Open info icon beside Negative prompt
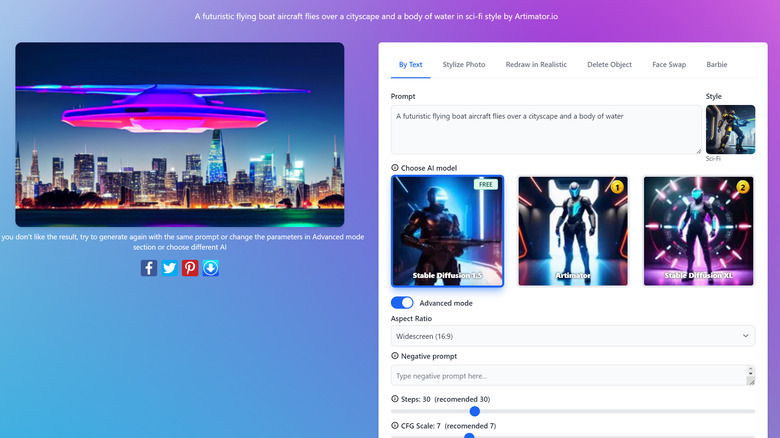 [x=394, y=356]
